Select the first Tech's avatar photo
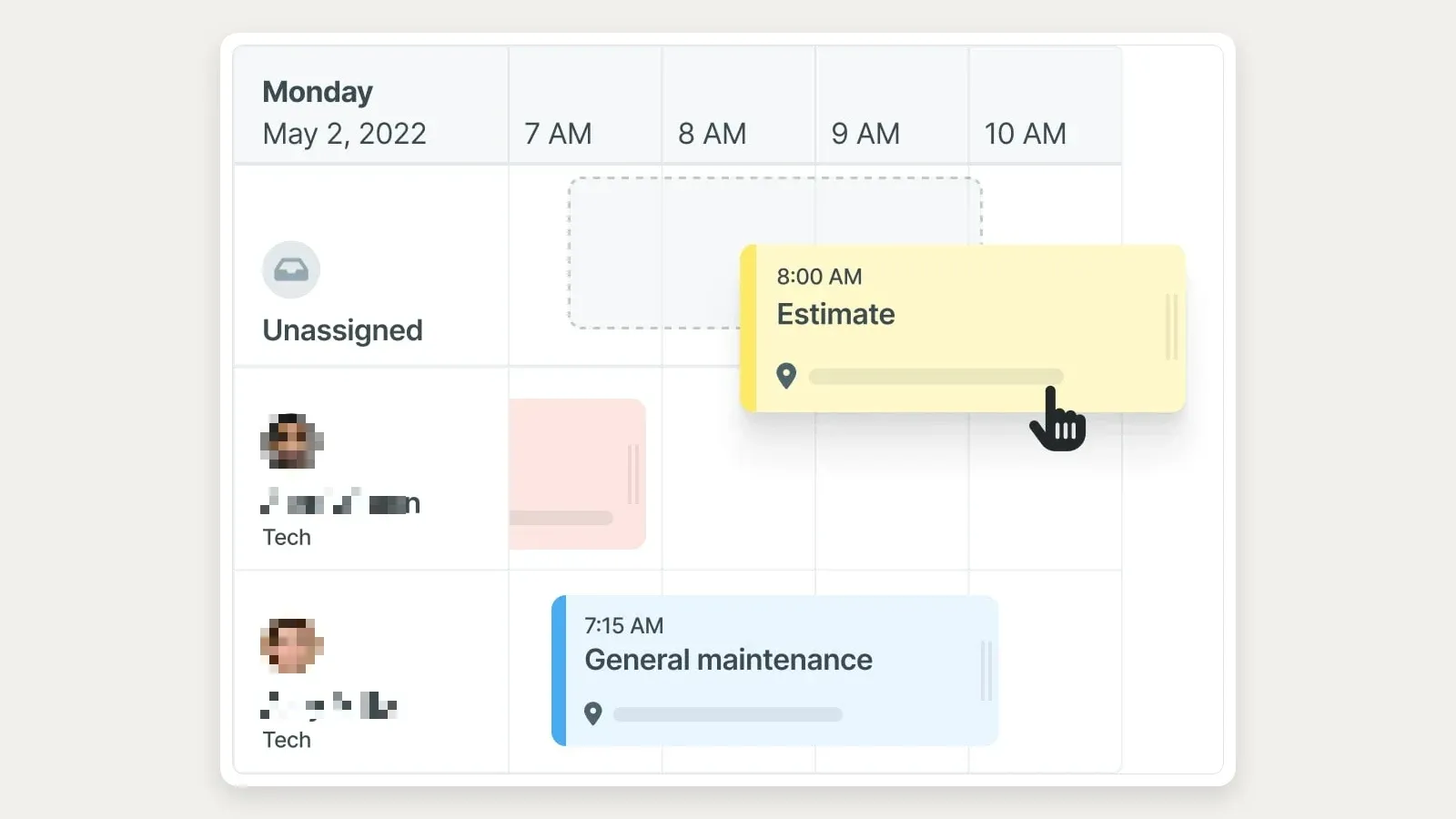Image resolution: width=1456 pixels, height=819 pixels. click(x=292, y=441)
